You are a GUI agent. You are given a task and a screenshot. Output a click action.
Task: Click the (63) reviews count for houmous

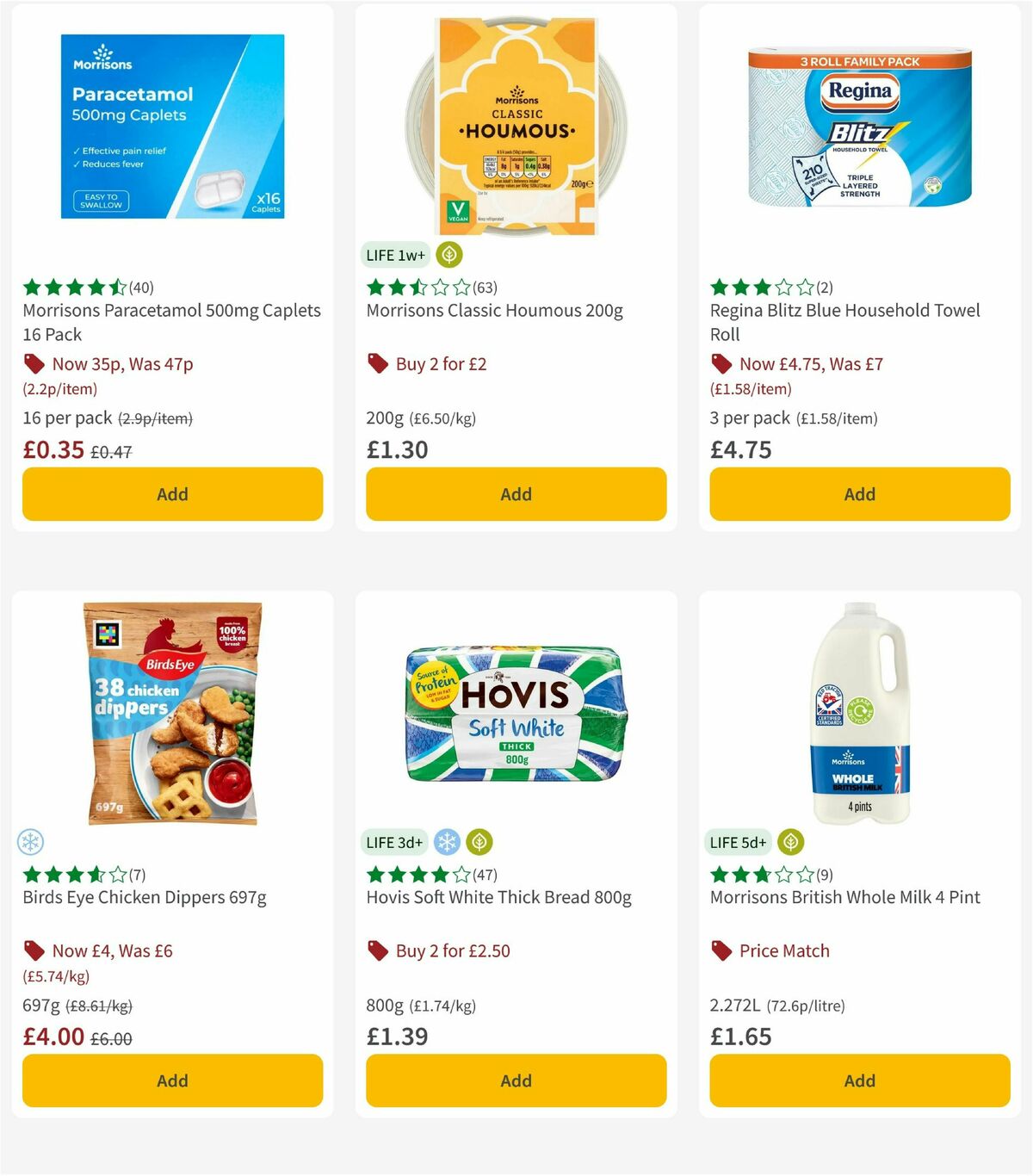coord(486,288)
